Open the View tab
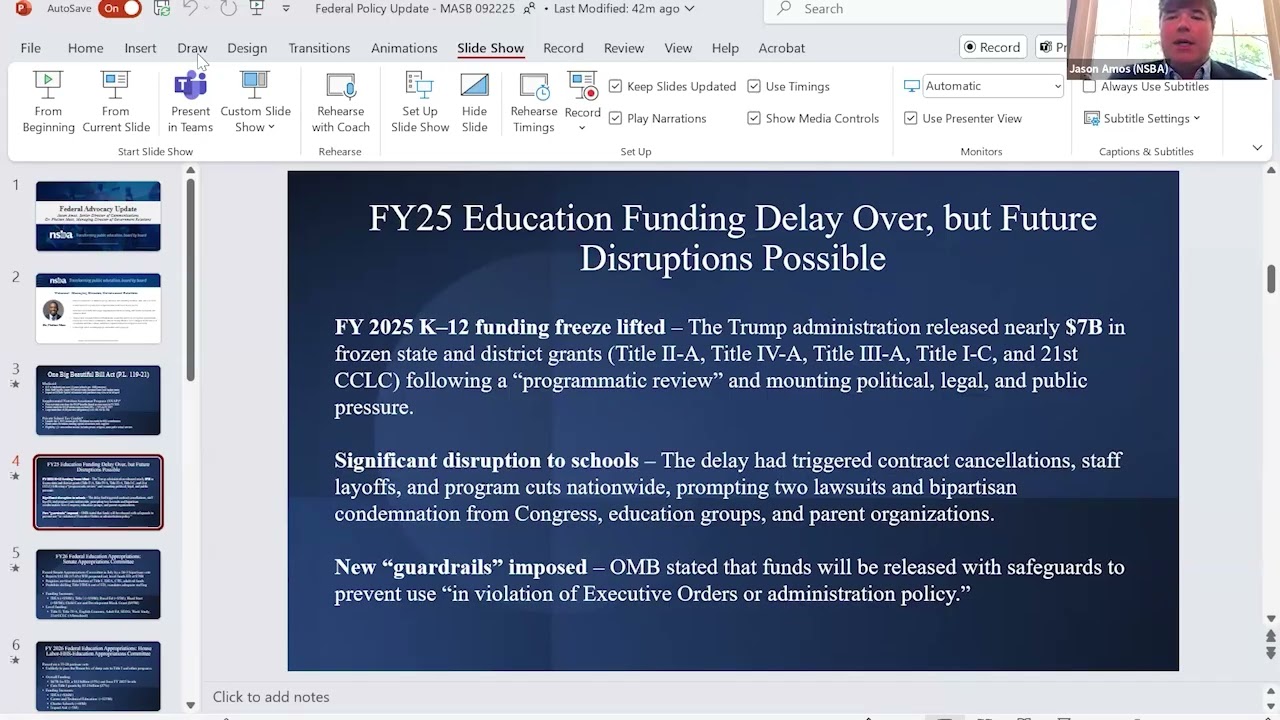This screenshot has height=720, width=1280. pos(678,48)
